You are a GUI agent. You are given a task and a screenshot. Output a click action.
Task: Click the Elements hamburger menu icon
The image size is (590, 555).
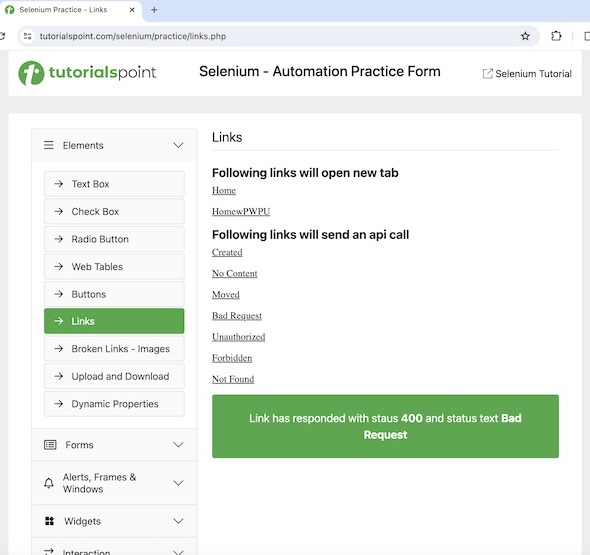point(49,145)
